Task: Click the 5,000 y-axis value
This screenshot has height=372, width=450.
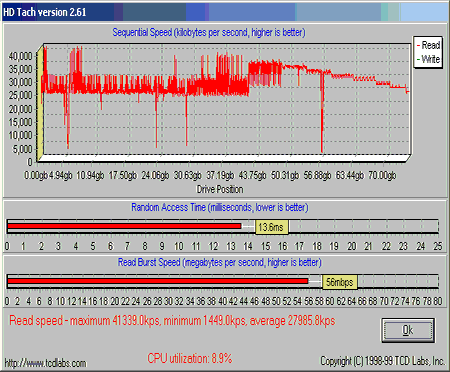Action: point(23,149)
